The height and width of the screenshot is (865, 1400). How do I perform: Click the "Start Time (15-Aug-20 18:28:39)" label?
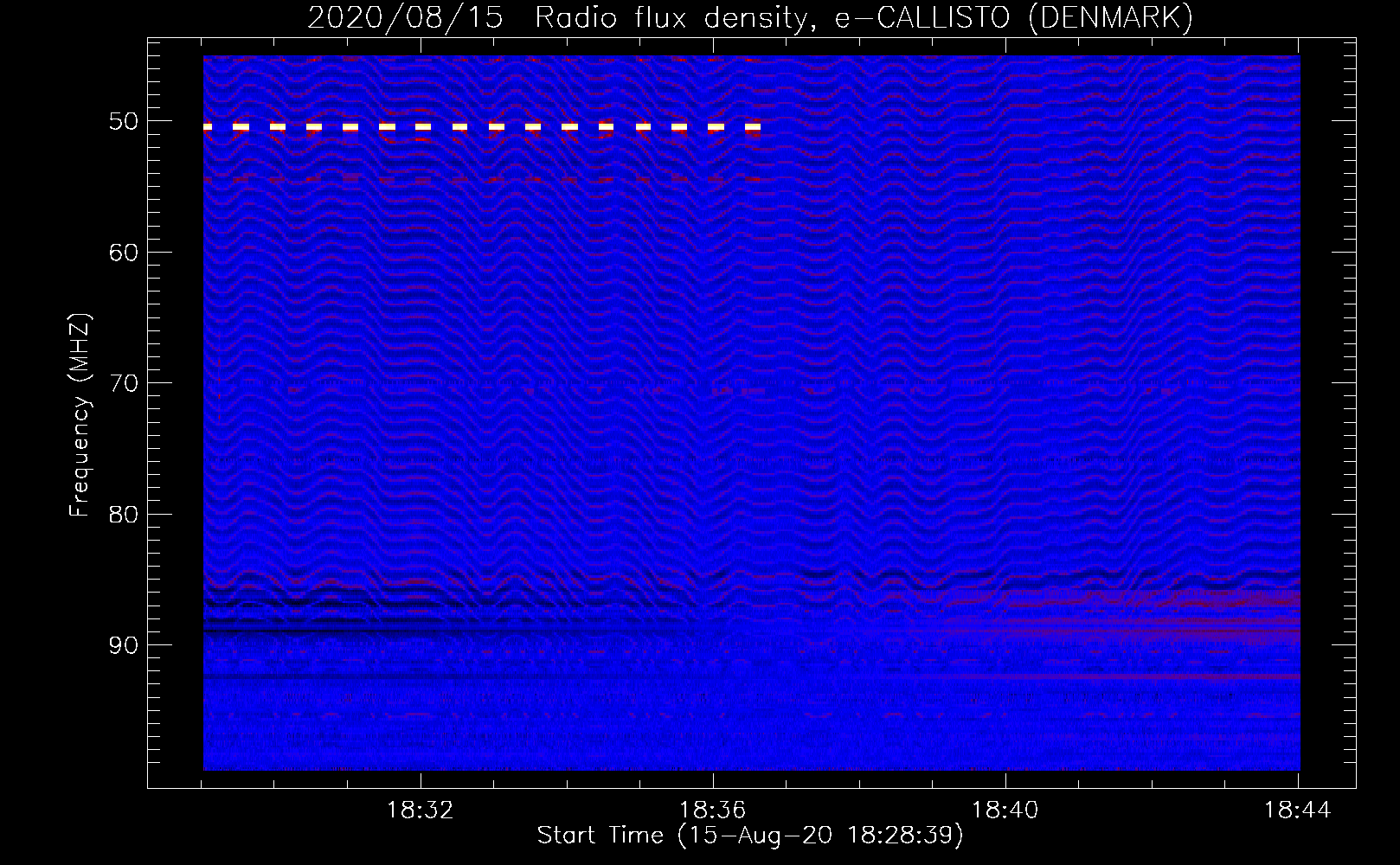click(x=750, y=836)
